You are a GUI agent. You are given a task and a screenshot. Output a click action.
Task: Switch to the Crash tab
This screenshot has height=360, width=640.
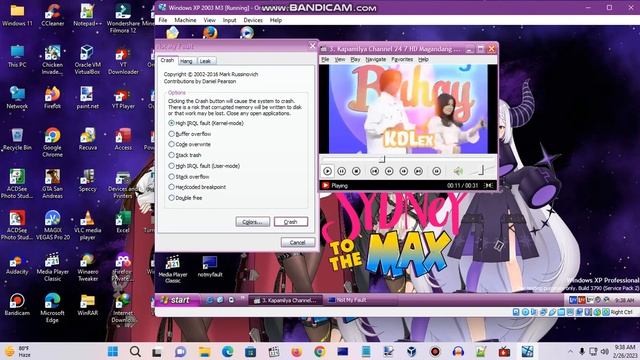[x=167, y=60]
